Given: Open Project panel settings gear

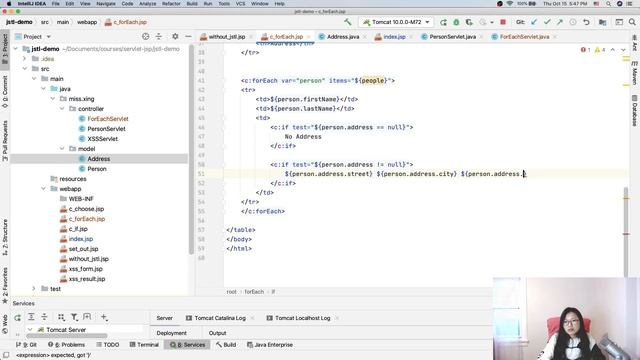Looking at the screenshot, I should pyautogui.click(x=175, y=37).
